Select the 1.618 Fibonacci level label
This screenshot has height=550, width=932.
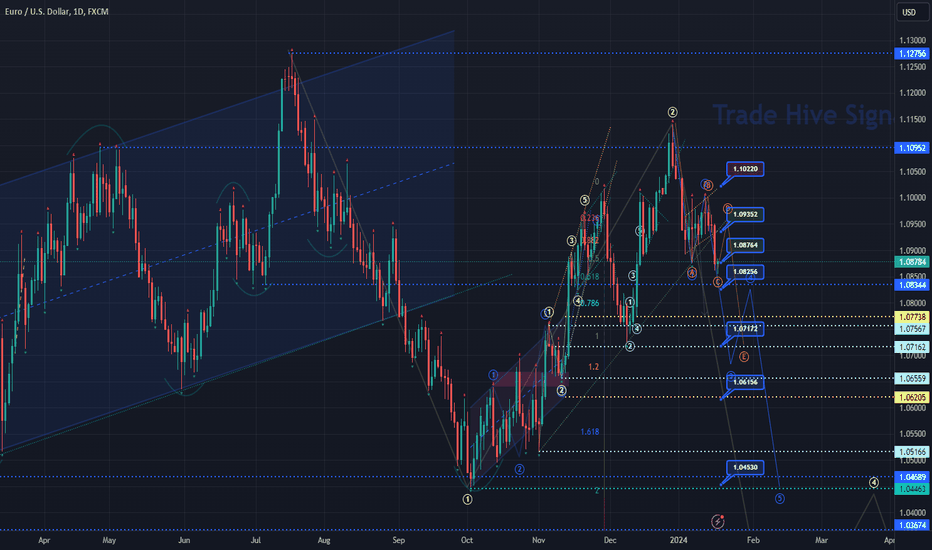590,432
